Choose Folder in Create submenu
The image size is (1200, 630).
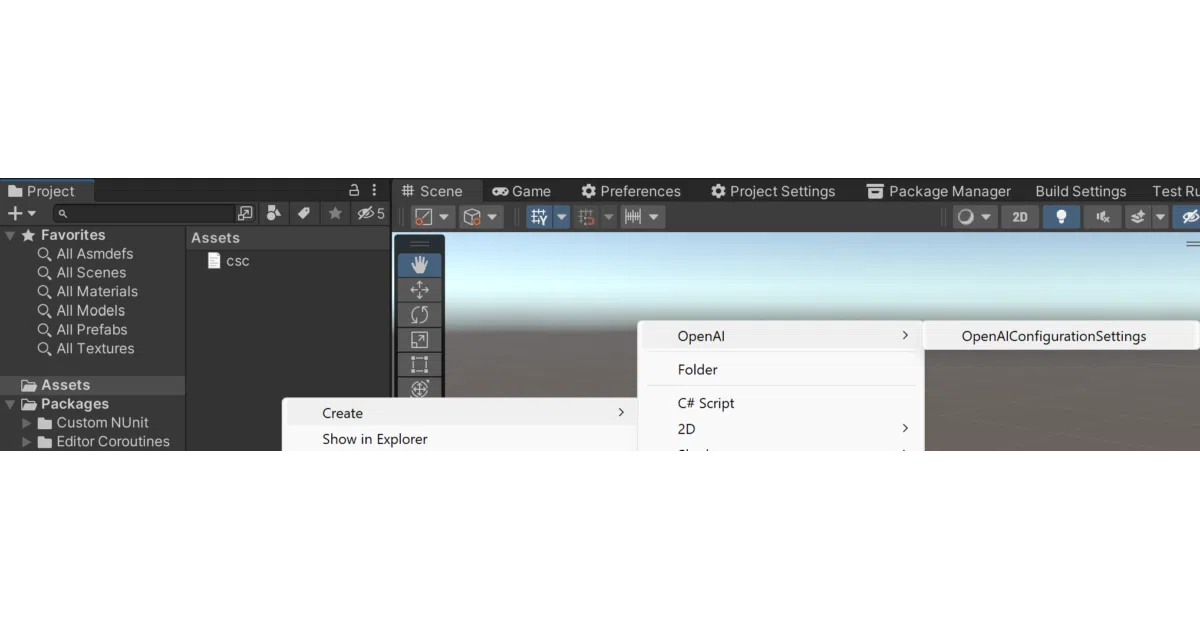780,370
